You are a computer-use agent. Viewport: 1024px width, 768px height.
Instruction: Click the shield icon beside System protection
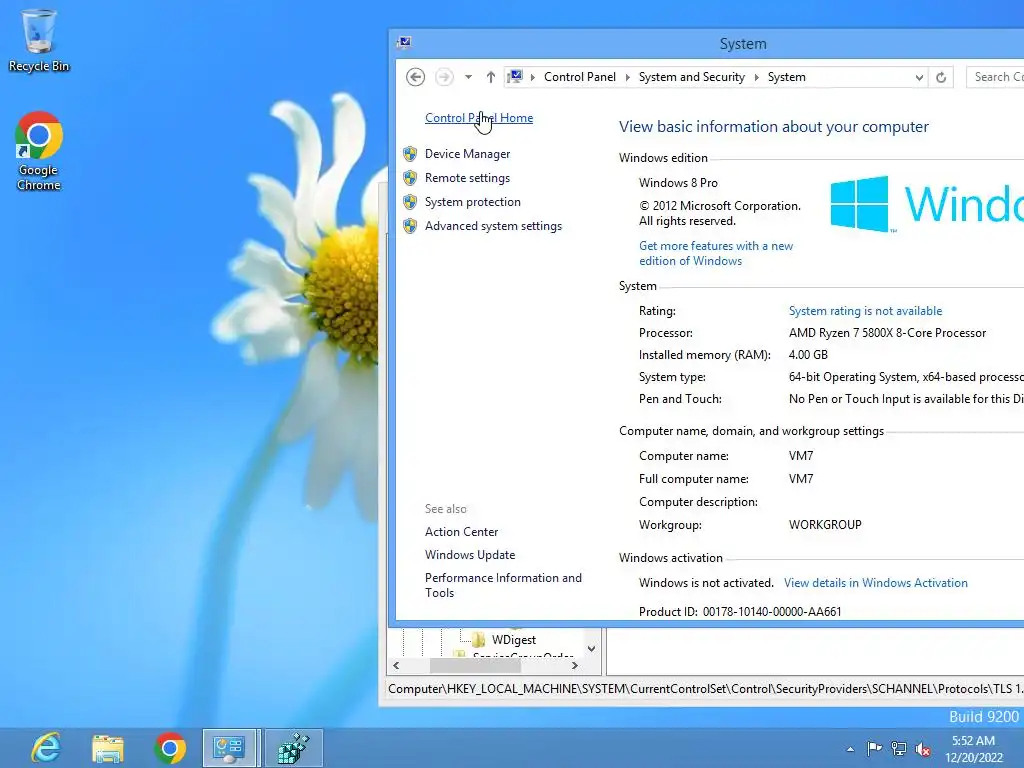410,202
